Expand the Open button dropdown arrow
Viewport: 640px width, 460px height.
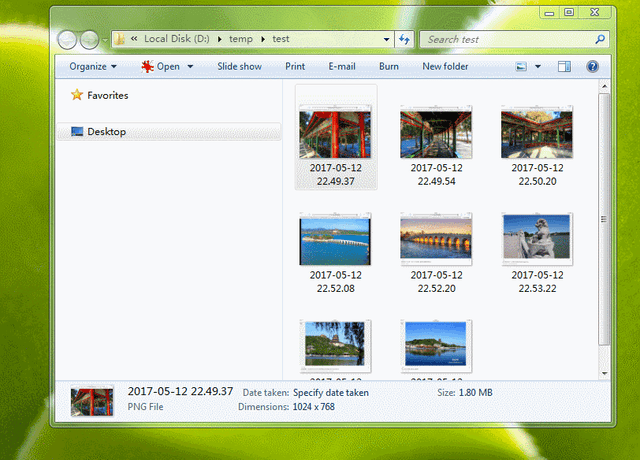point(190,67)
